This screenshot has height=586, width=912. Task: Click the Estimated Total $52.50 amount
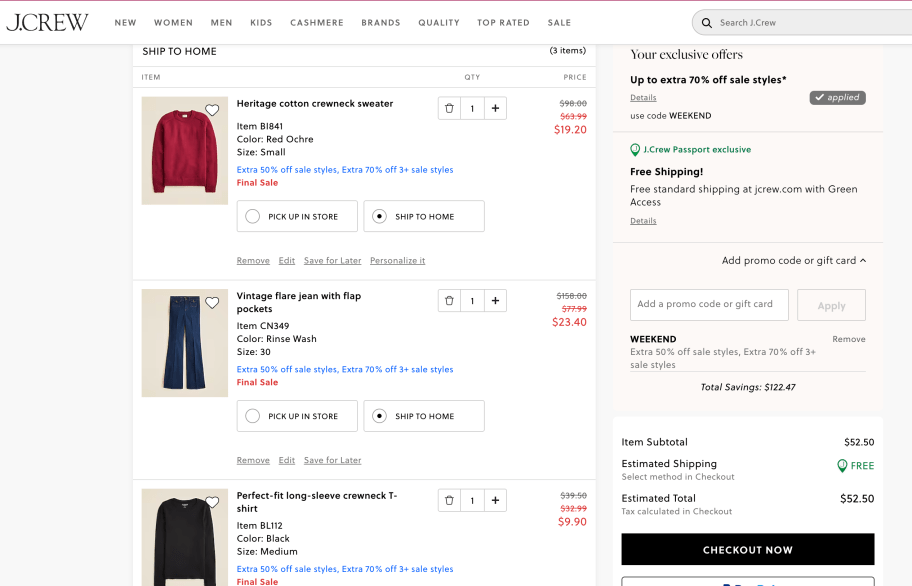(x=857, y=499)
